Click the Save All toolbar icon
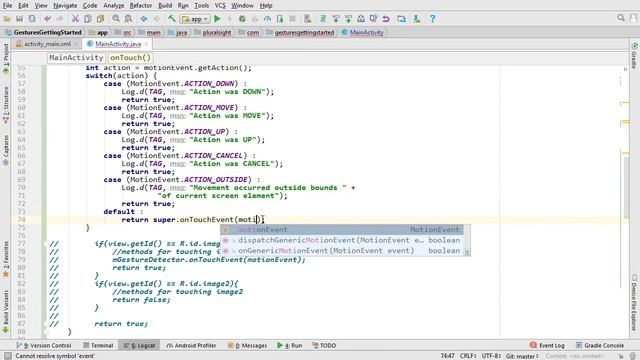This screenshot has height=360, width=640. [x=19, y=19]
